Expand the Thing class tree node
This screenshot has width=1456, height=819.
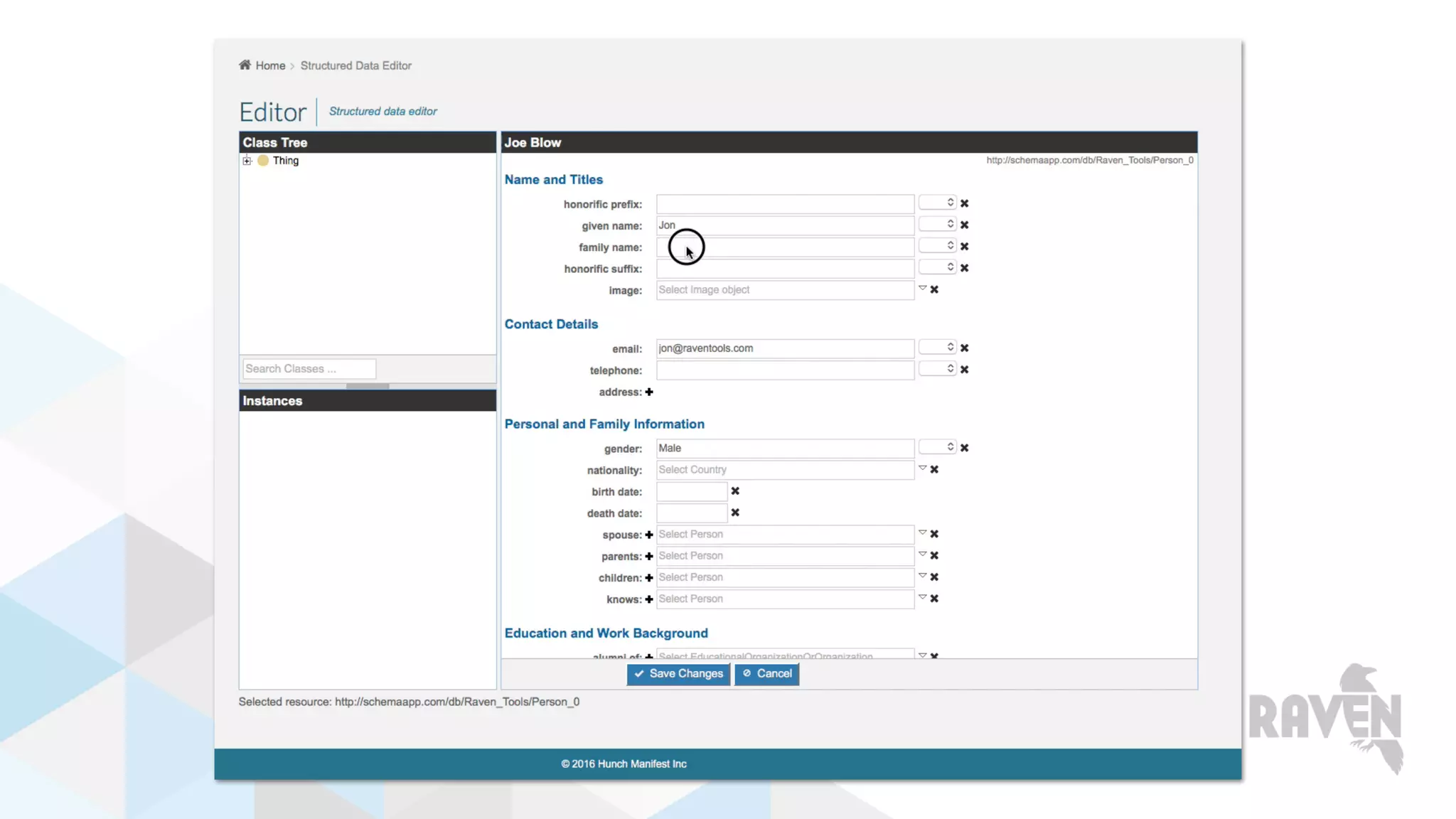click(x=247, y=161)
